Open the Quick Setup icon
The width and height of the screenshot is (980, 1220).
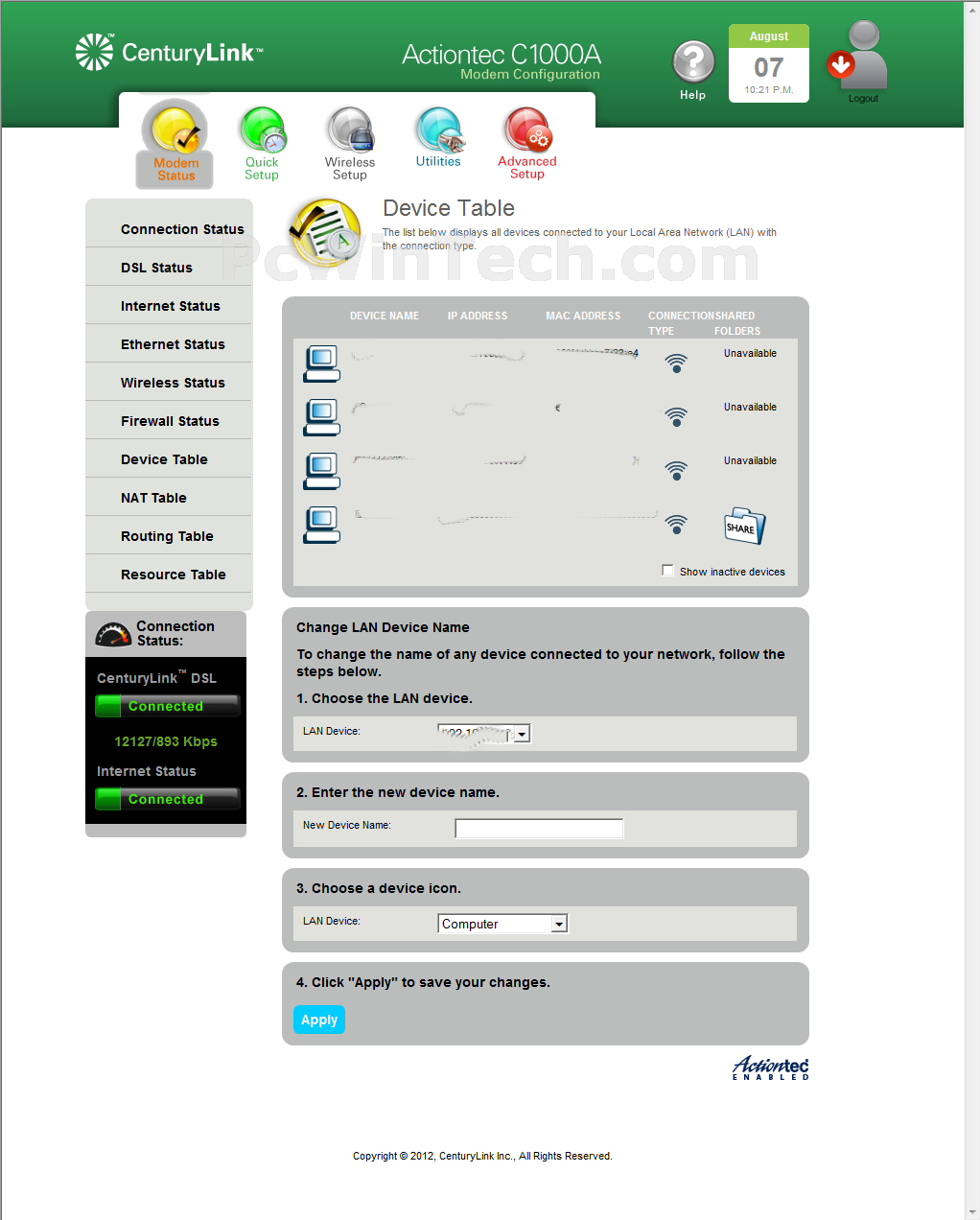pyautogui.click(x=263, y=131)
